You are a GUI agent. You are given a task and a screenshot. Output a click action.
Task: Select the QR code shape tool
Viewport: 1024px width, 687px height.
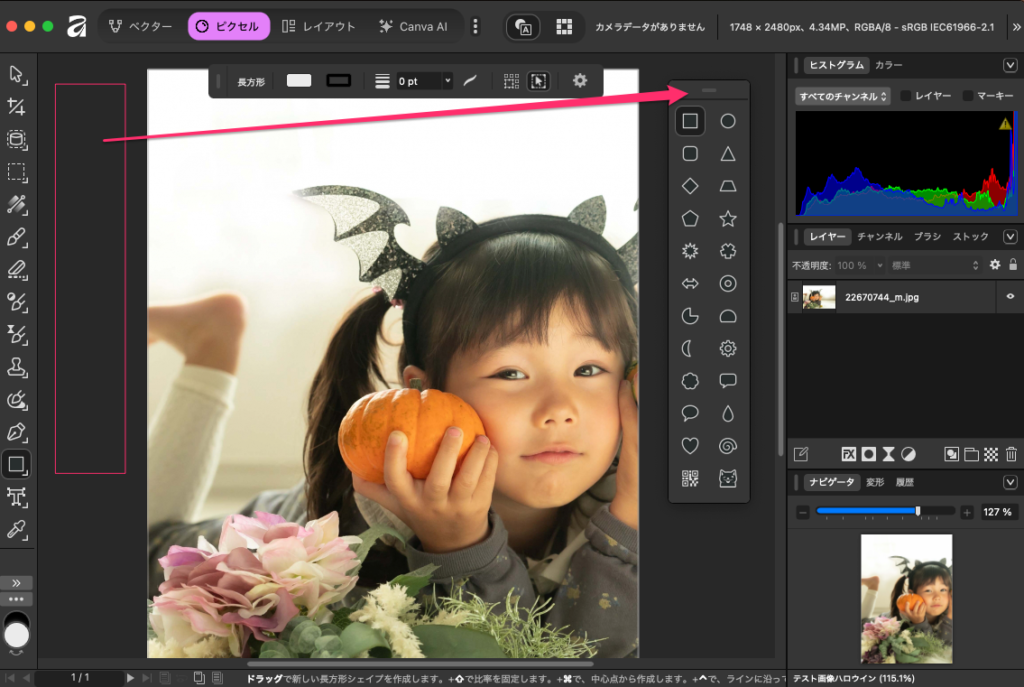[x=690, y=479]
